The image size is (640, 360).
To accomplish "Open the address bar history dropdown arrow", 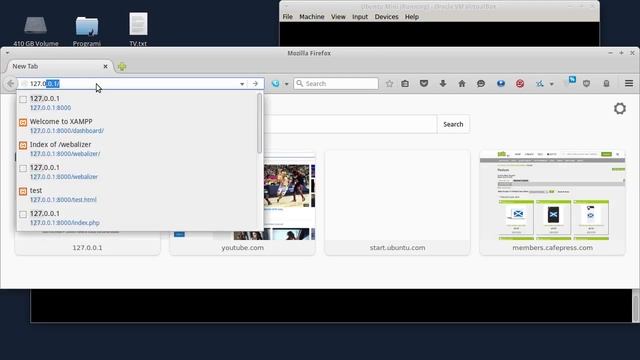I will click(x=242, y=84).
